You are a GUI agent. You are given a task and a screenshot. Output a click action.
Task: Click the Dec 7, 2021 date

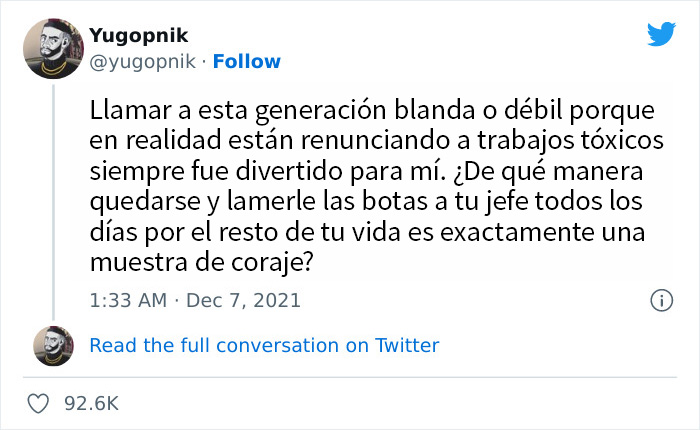pyautogui.click(x=243, y=300)
